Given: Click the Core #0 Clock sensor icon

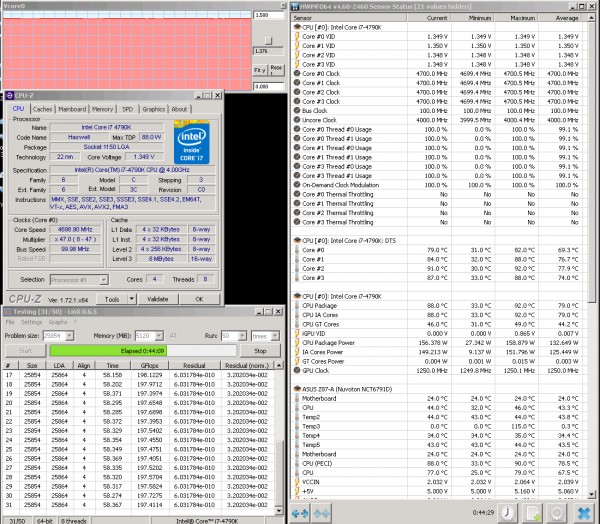Looking at the screenshot, I should [x=297, y=73].
